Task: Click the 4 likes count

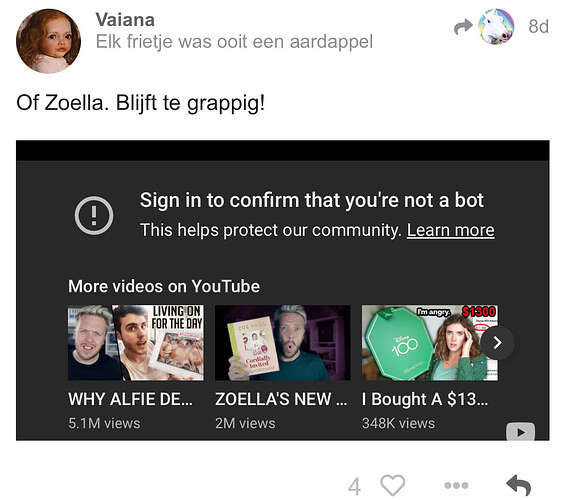Action: 354,486
